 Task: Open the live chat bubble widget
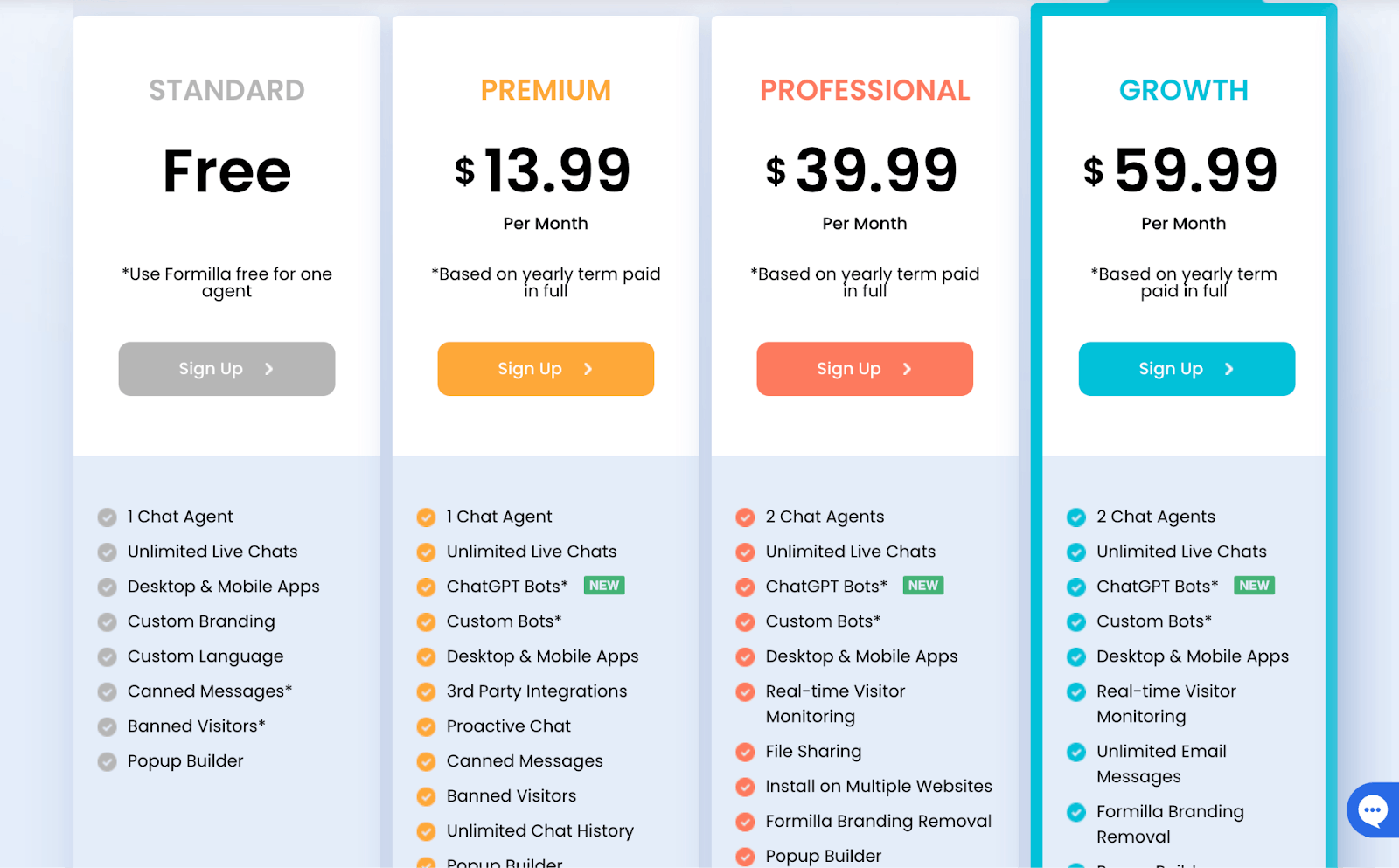coord(1373,809)
